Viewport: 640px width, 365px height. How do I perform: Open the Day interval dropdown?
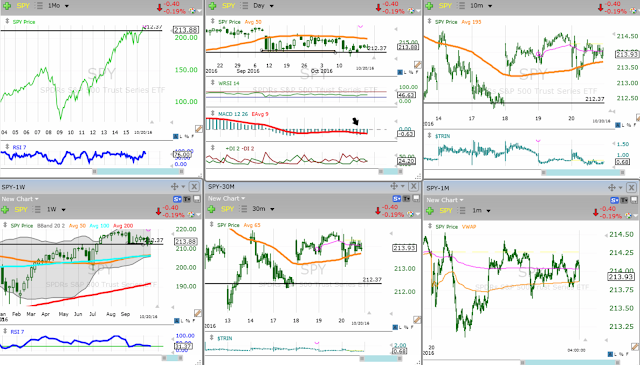pos(272,6)
